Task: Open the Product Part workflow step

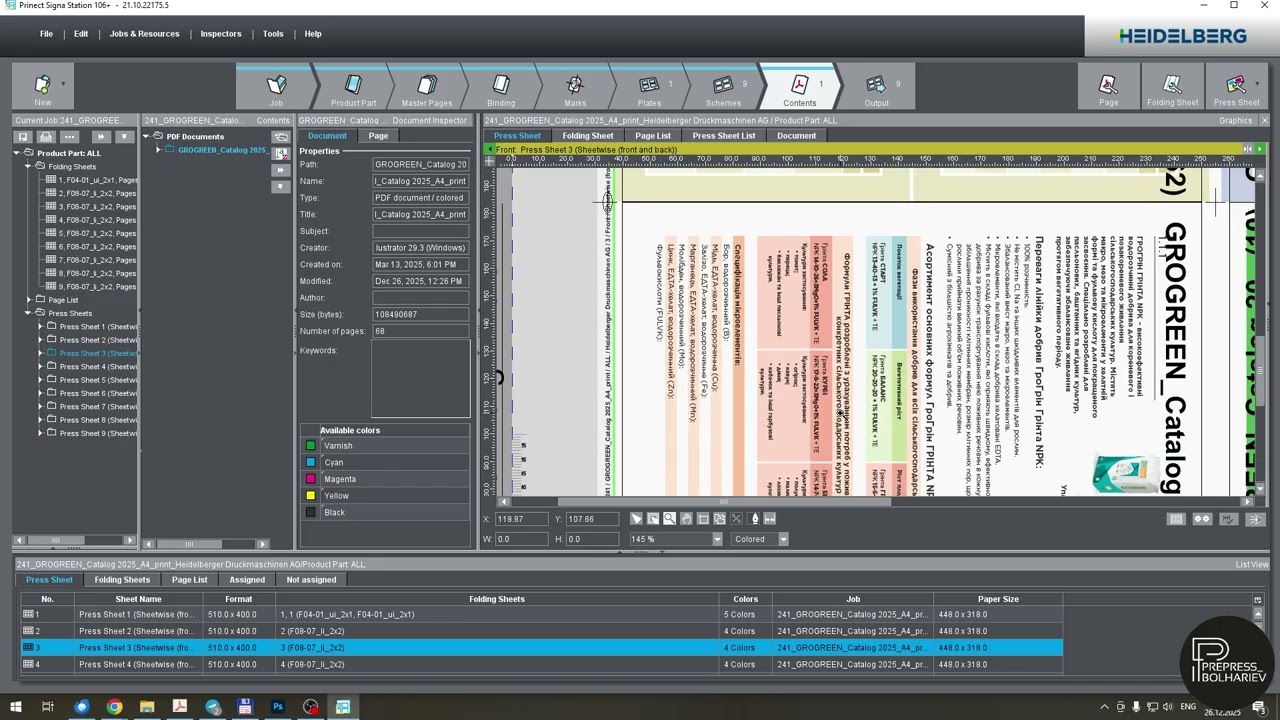Action: 353,87
